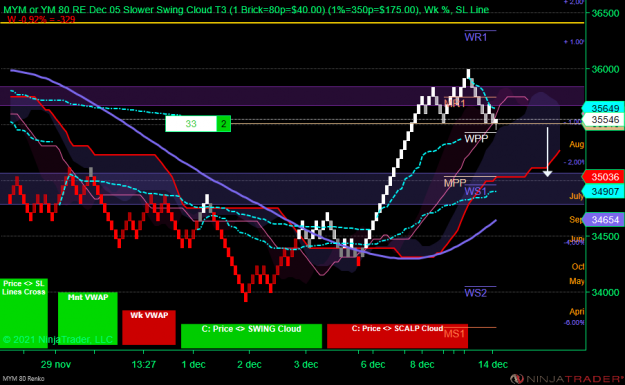Click the green 'Mnt VWAP' indicator box
Viewport: 625px width, 385px height.
click(88, 318)
